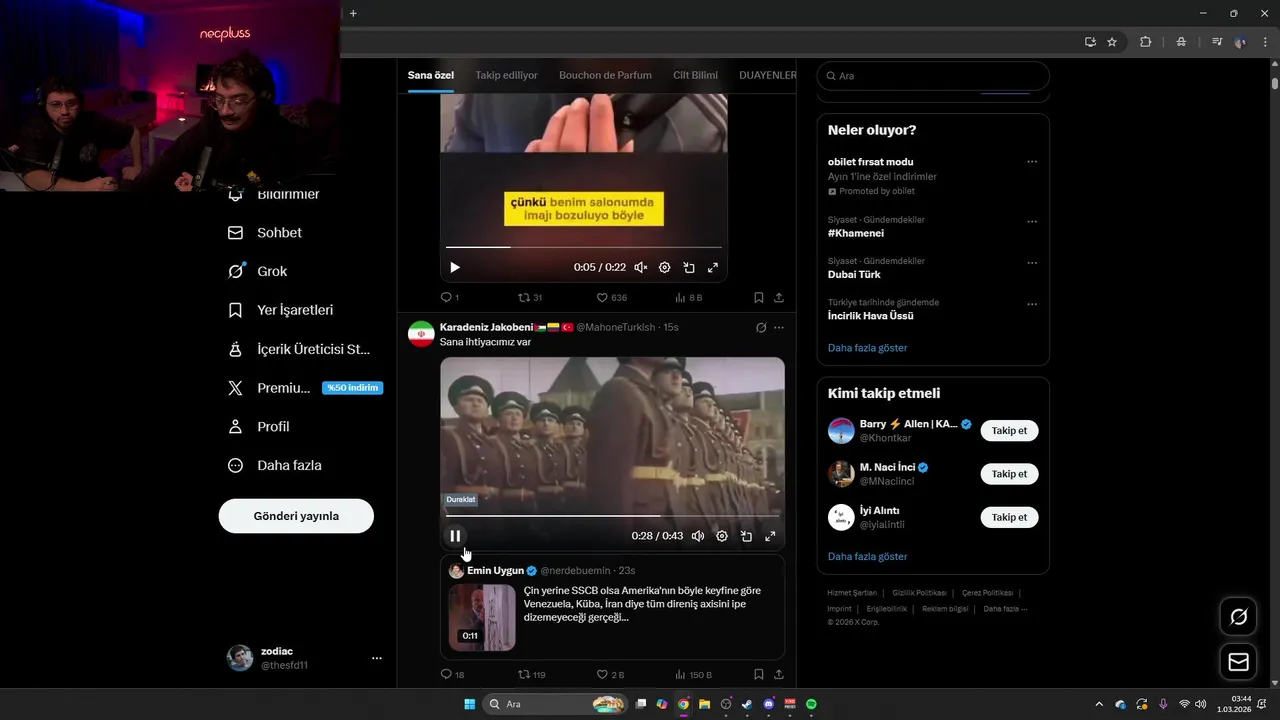The width and height of the screenshot is (1280, 720).
Task: Seek on the parade video progress bar
Action: (612, 516)
